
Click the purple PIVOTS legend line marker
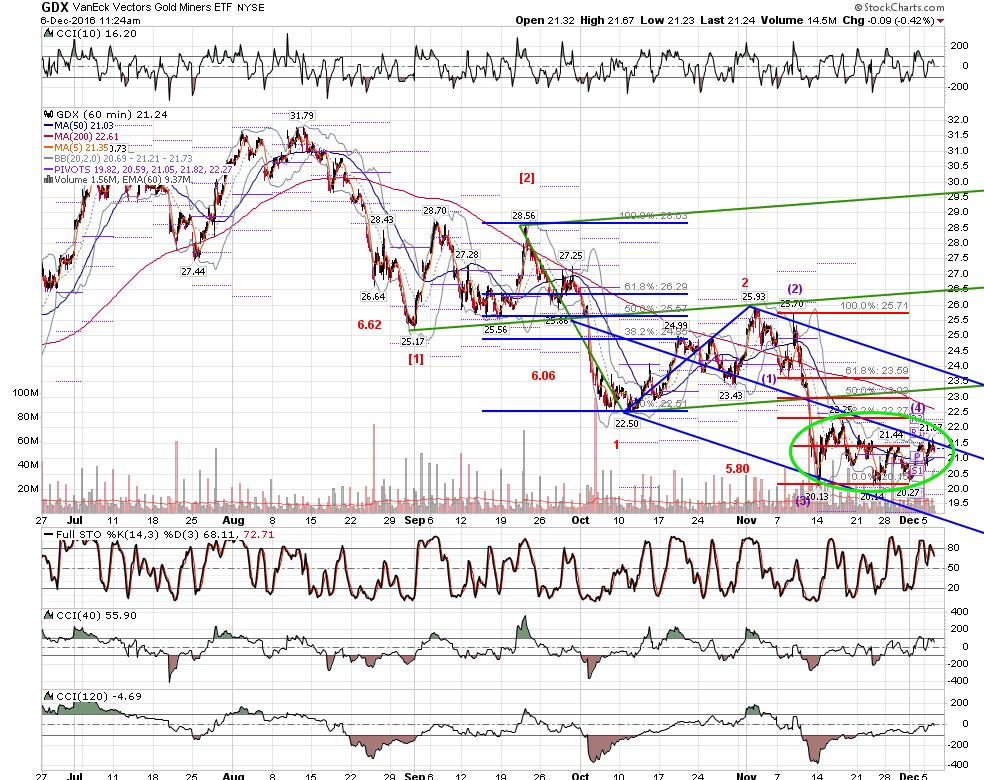coord(48,169)
